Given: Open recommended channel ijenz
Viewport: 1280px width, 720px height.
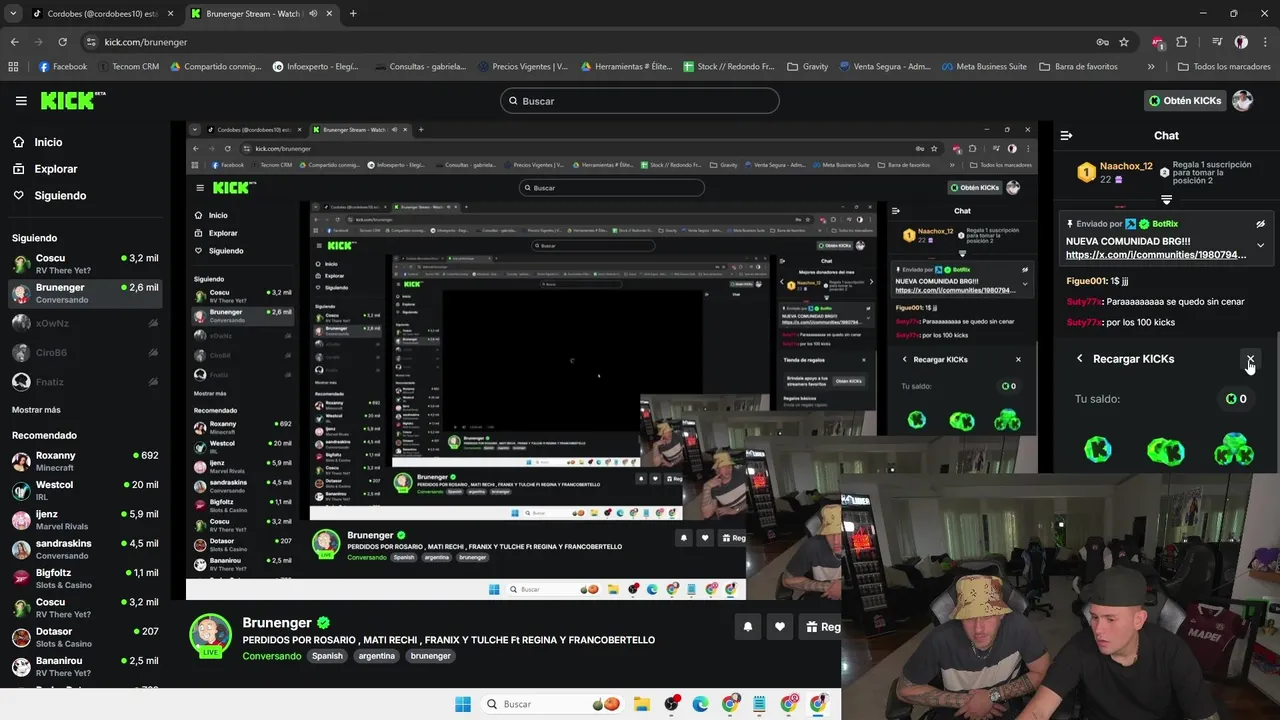Looking at the screenshot, I should tap(84, 520).
